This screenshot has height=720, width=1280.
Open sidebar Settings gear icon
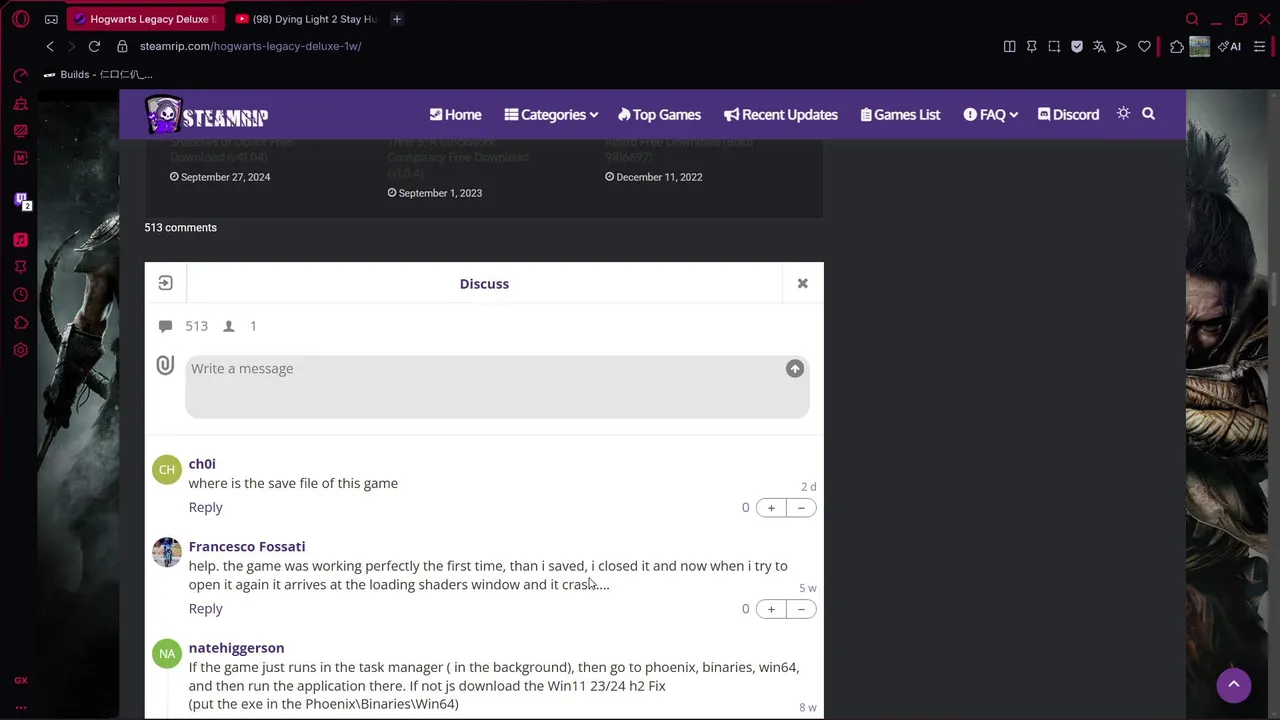click(21, 350)
